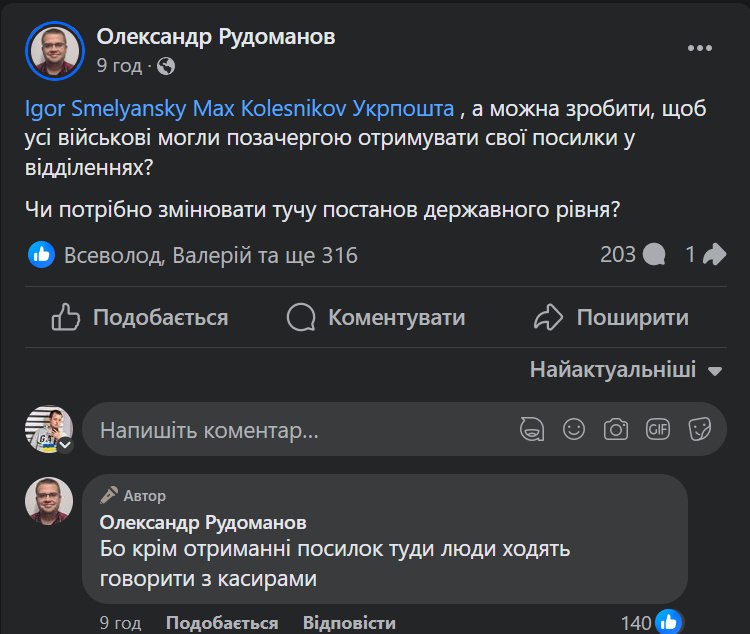Open avatar sticker picker in comment box
The width and height of the screenshot is (750, 634).
click(533, 430)
